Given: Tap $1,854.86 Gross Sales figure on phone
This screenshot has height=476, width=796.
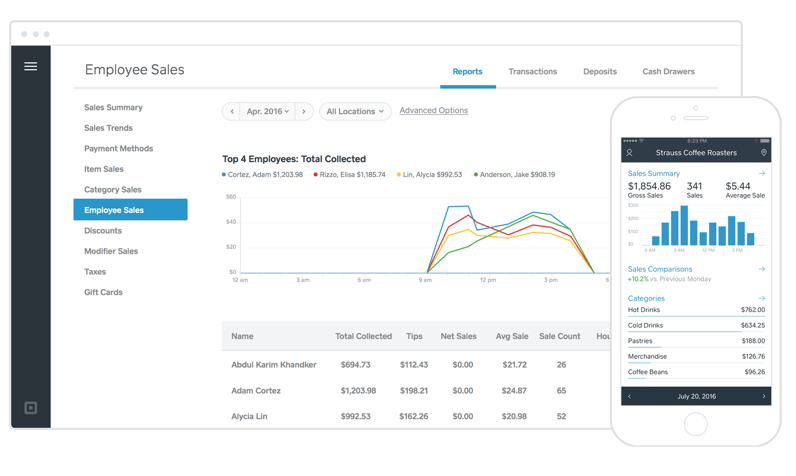Looking at the screenshot, I should click(x=649, y=186).
